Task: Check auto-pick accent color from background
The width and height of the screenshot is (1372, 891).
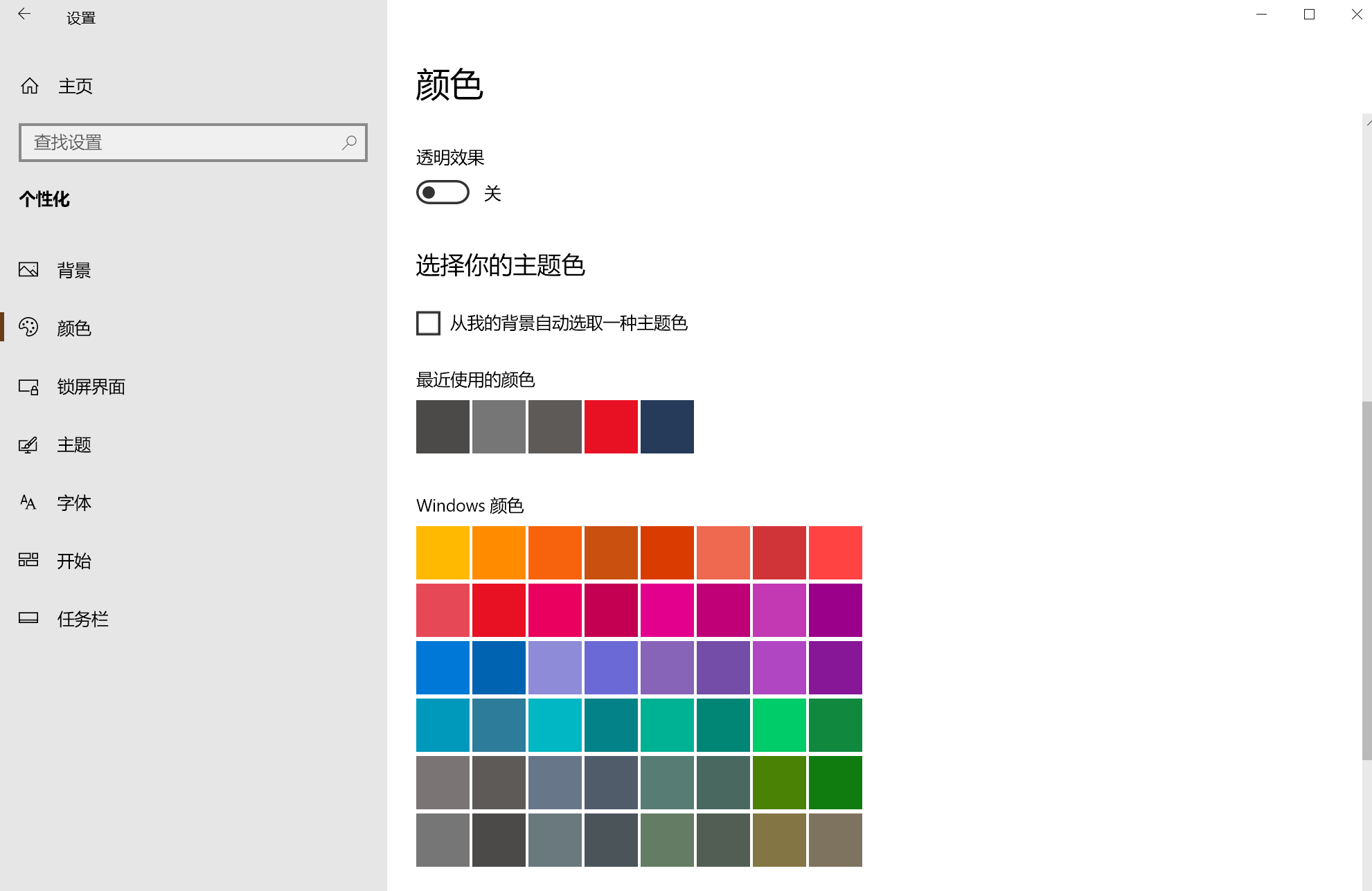Action: pos(428,323)
